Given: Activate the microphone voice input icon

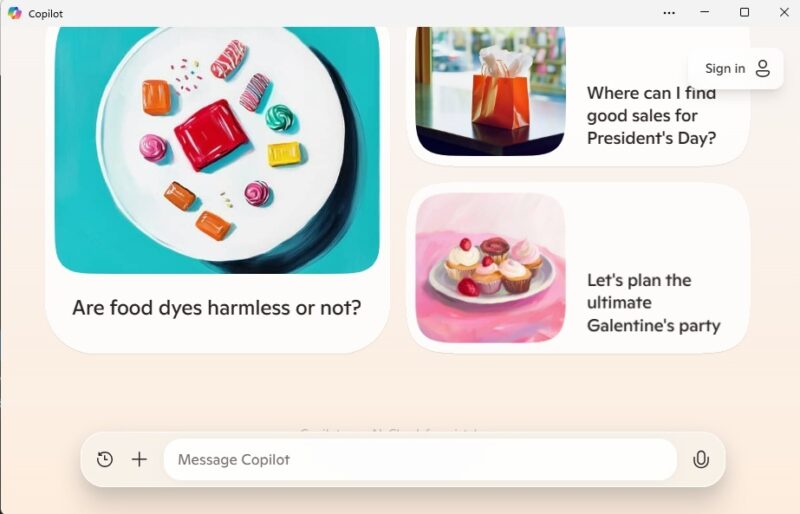Looking at the screenshot, I should click(701, 459).
